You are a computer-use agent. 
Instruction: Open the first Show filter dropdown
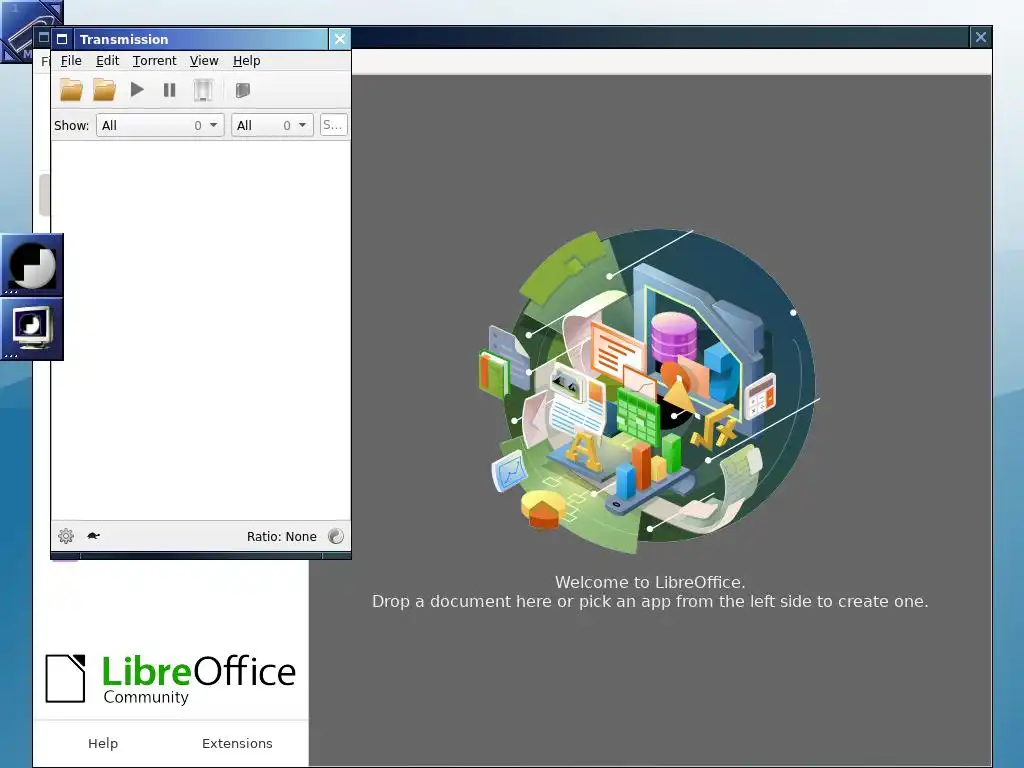pyautogui.click(x=160, y=125)
